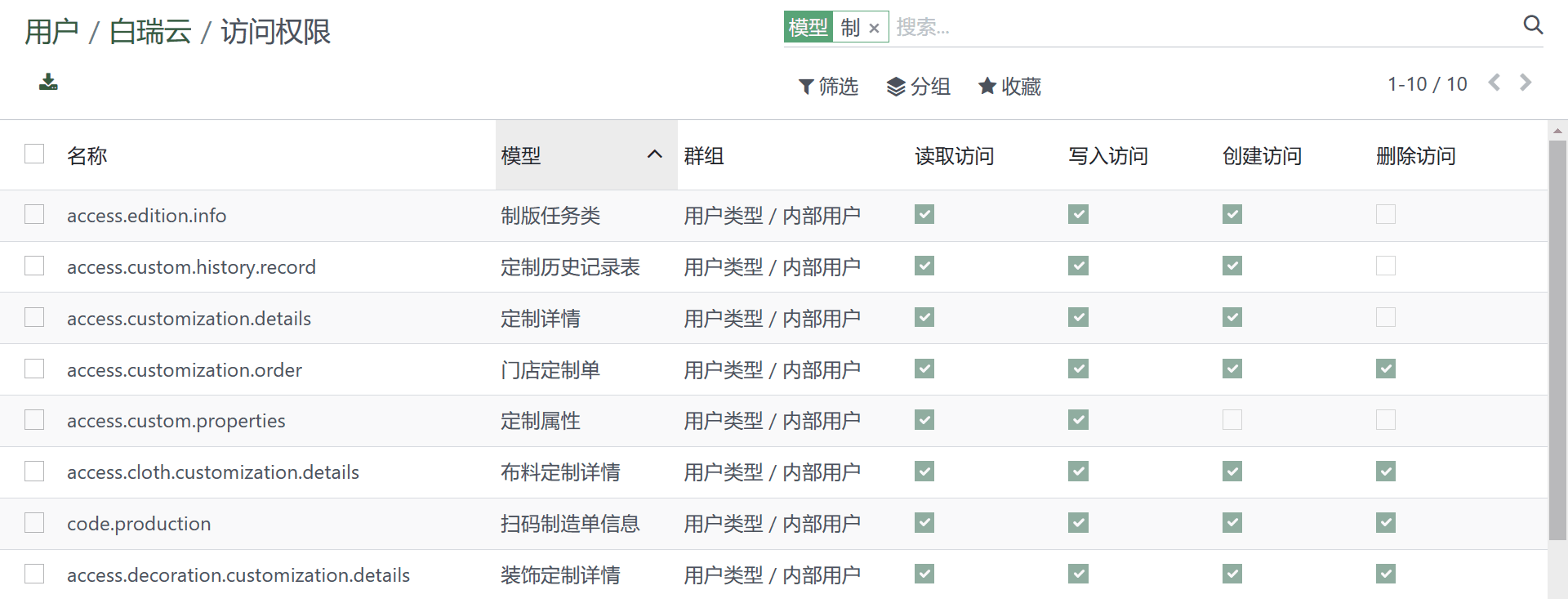Sort by 模型 column header
This screenshot has height=599, width=1568.
click(586, 155)
